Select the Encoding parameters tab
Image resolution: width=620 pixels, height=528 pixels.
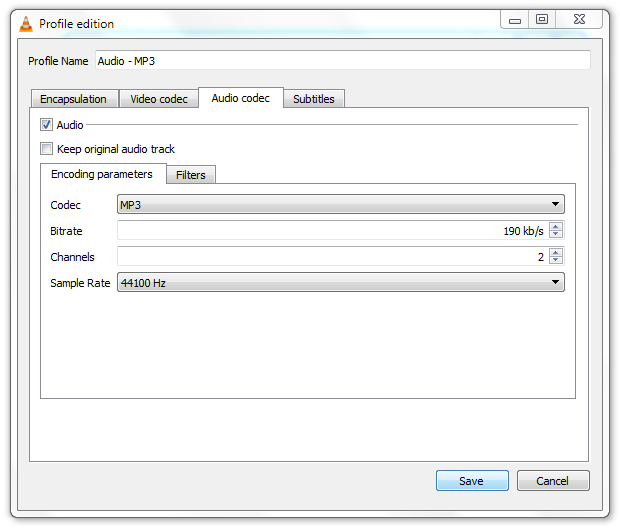(x=102, y=174)
